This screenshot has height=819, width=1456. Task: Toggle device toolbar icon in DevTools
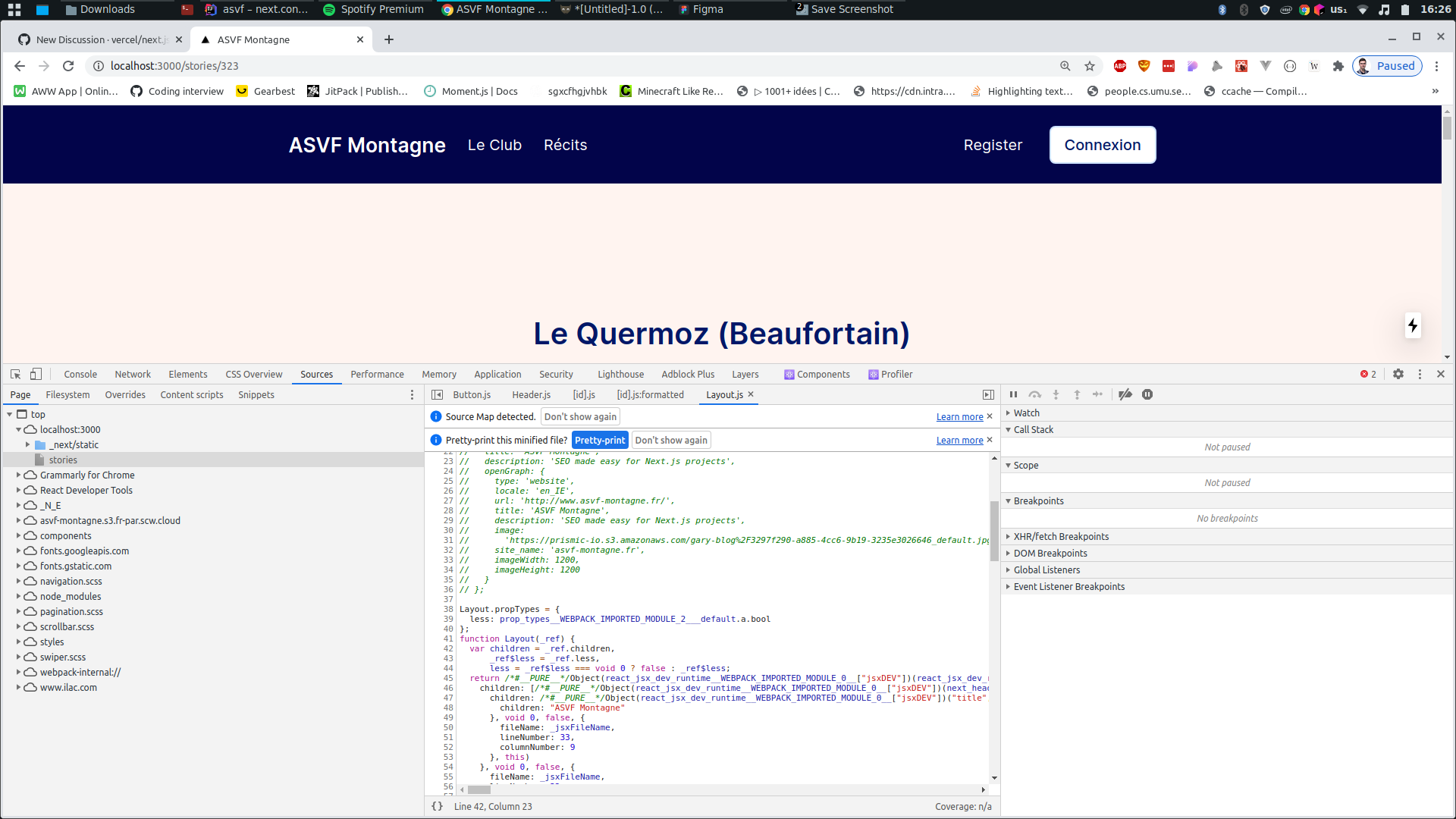click(x=36, y=374)
